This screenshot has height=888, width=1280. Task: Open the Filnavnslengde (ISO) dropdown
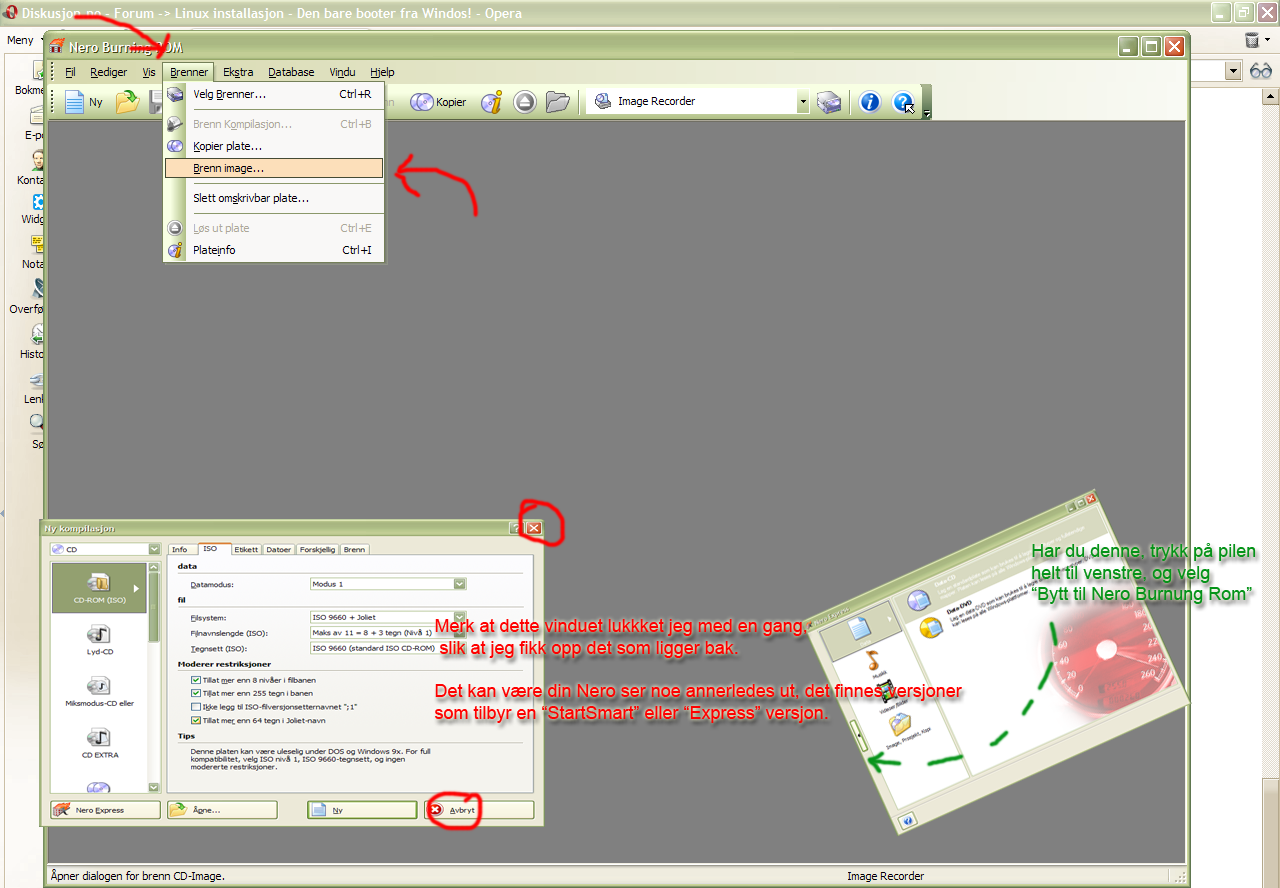pyautogui.click(x=388, y=632)
